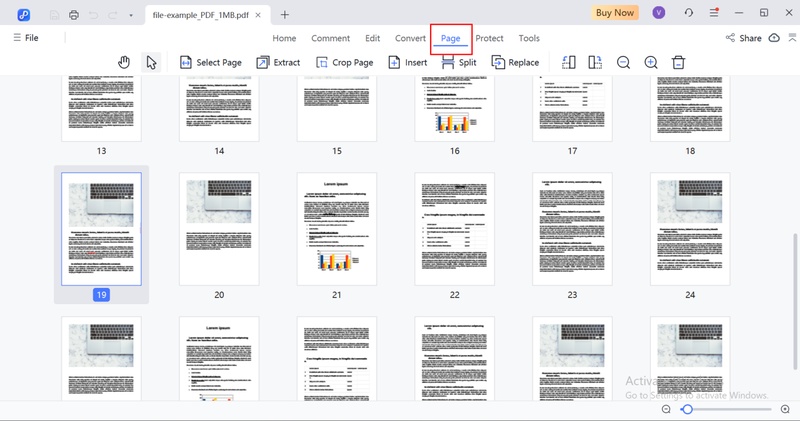Click the zoom slider handle at bottom
800x421 pixels.
click(687, 409)
